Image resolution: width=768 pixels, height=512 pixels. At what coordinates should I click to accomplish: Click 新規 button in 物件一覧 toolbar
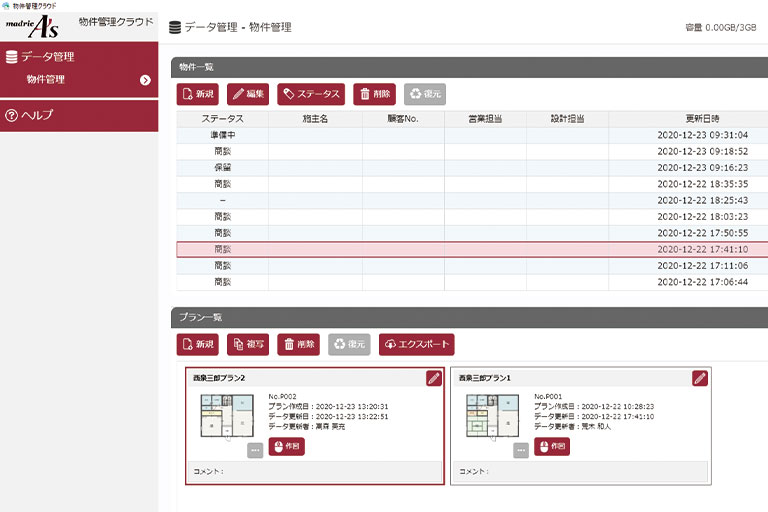197,94
